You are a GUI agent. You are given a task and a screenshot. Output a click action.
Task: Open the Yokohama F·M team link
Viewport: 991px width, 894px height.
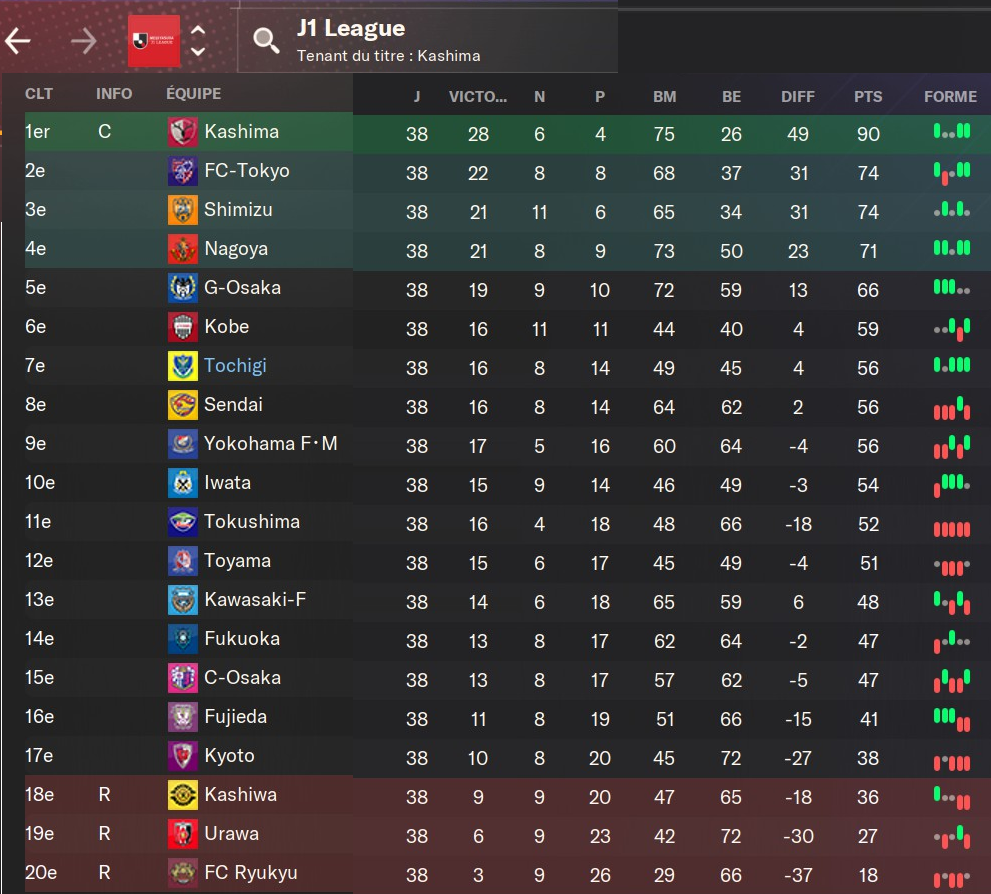(270, 444)
